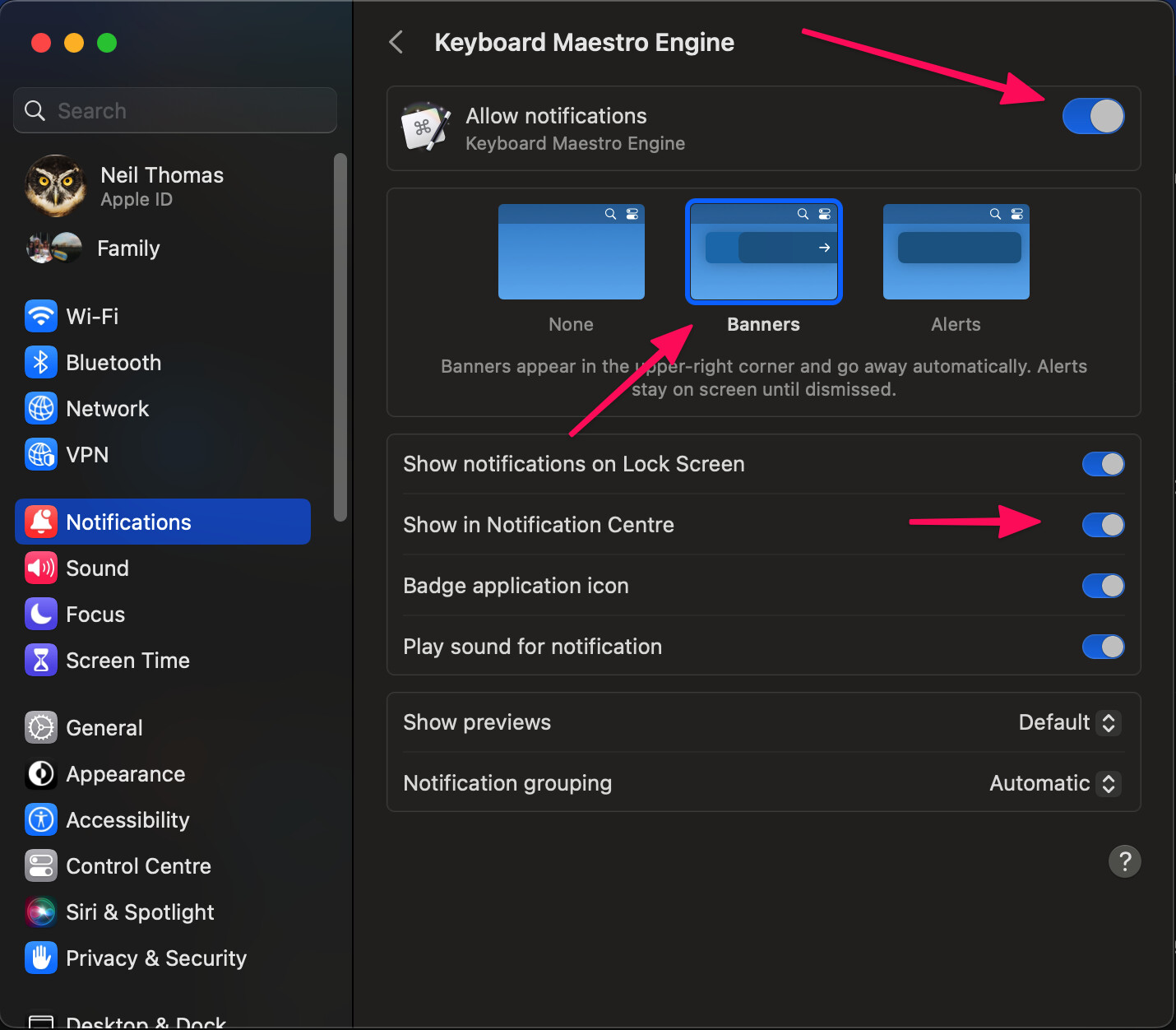Click the owl Apple ID avatar
This screenshot has height=1030, width=1176.
click(x=55, y=186)
